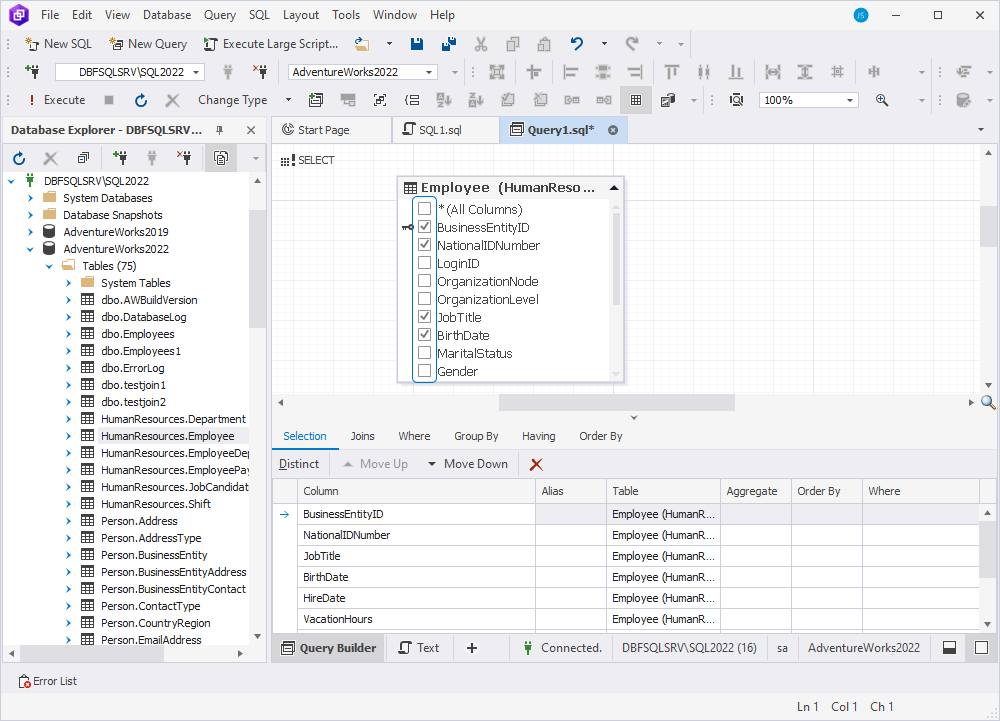
Task: Click the New SQL toolbar button
Action: click(59, 44)
